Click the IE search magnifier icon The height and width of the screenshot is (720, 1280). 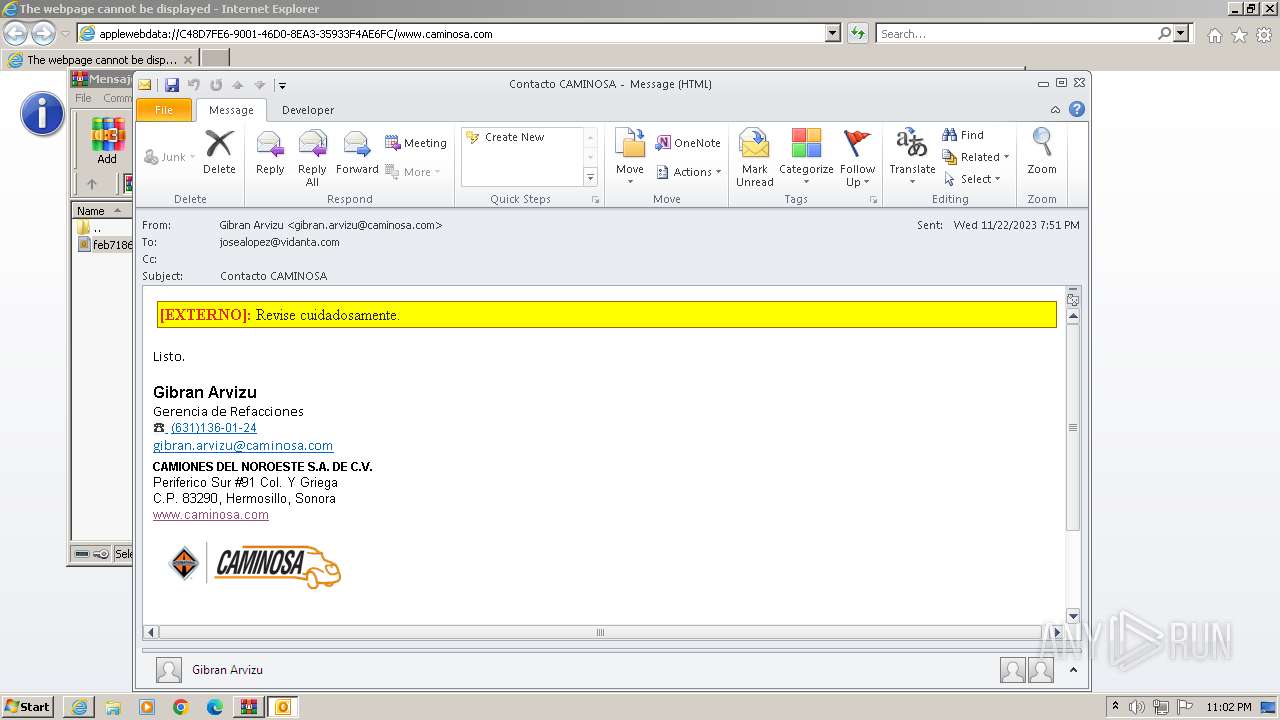[x=1164, y=33]
